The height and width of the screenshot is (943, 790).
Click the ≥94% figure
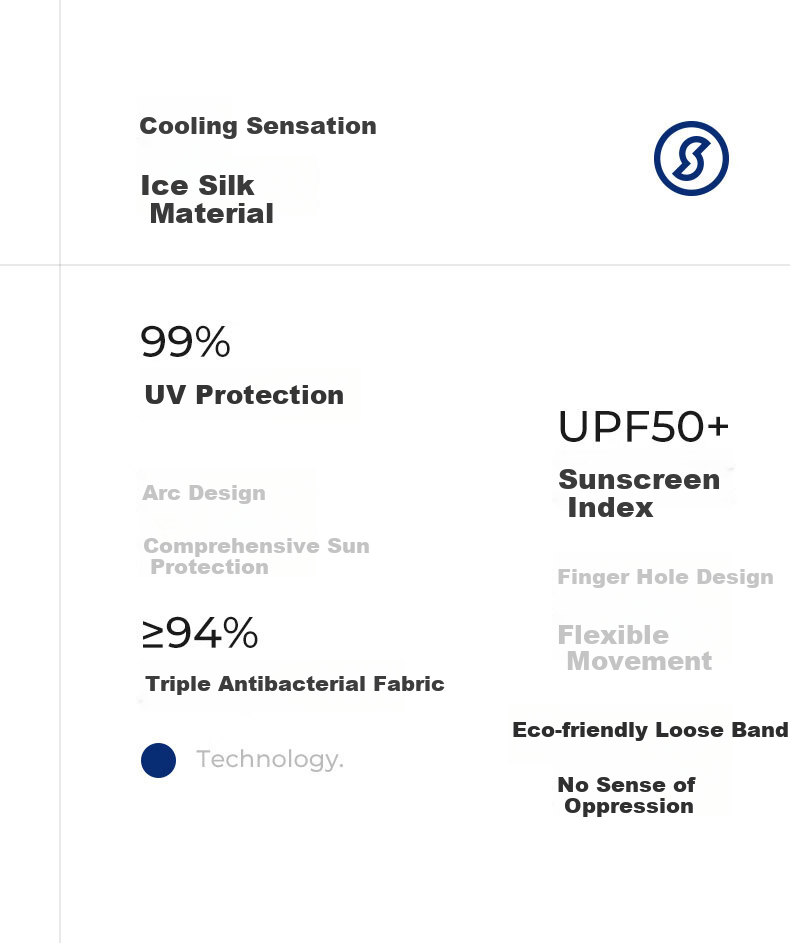(x=200, y=633)
